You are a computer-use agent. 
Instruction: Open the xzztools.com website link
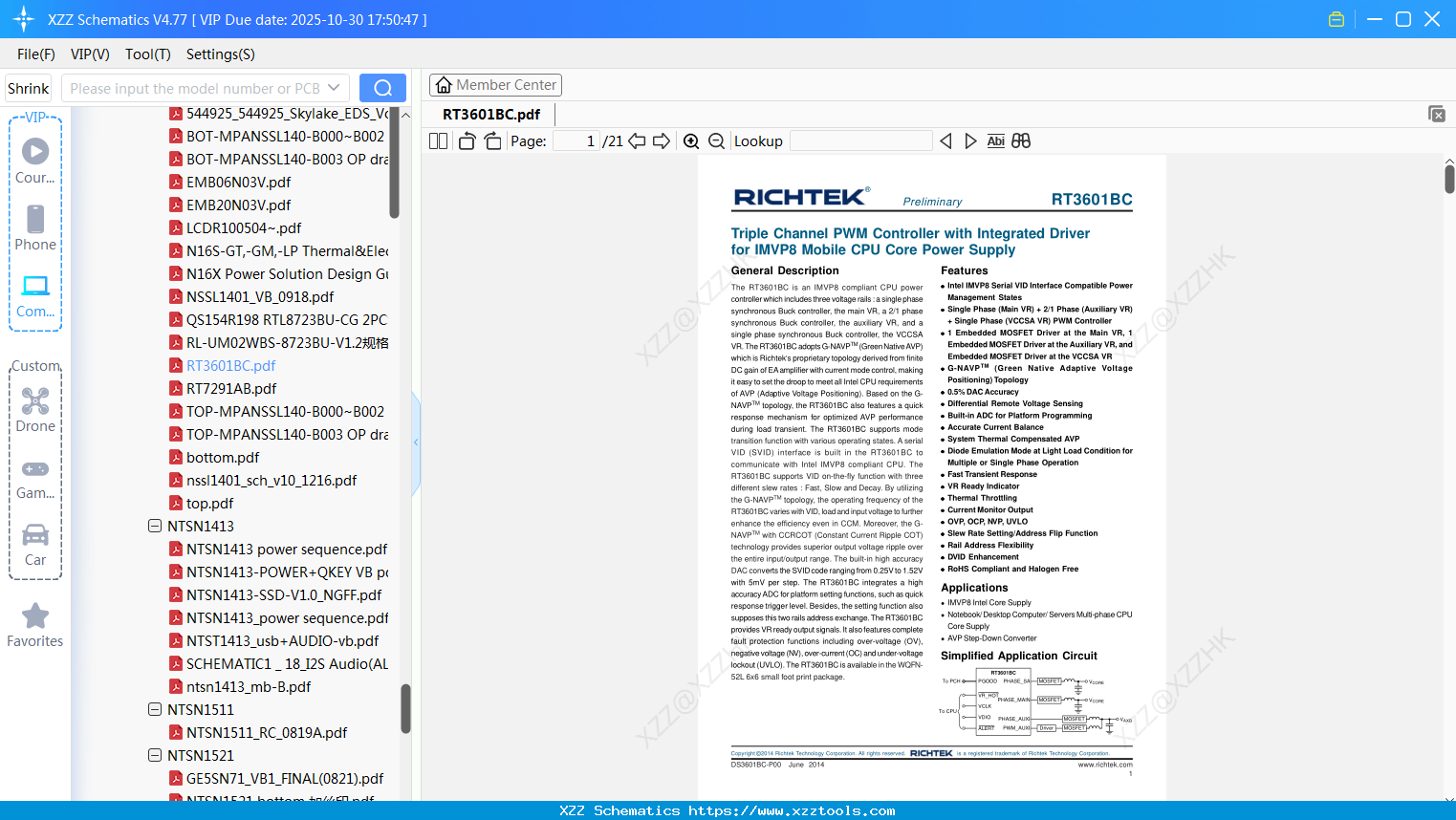coord(792,810)
